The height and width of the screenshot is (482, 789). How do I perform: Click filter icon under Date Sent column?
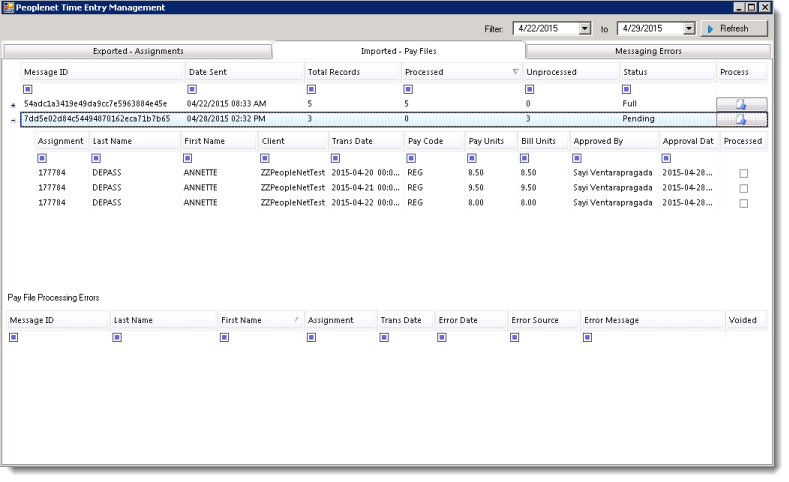point(192,89)
